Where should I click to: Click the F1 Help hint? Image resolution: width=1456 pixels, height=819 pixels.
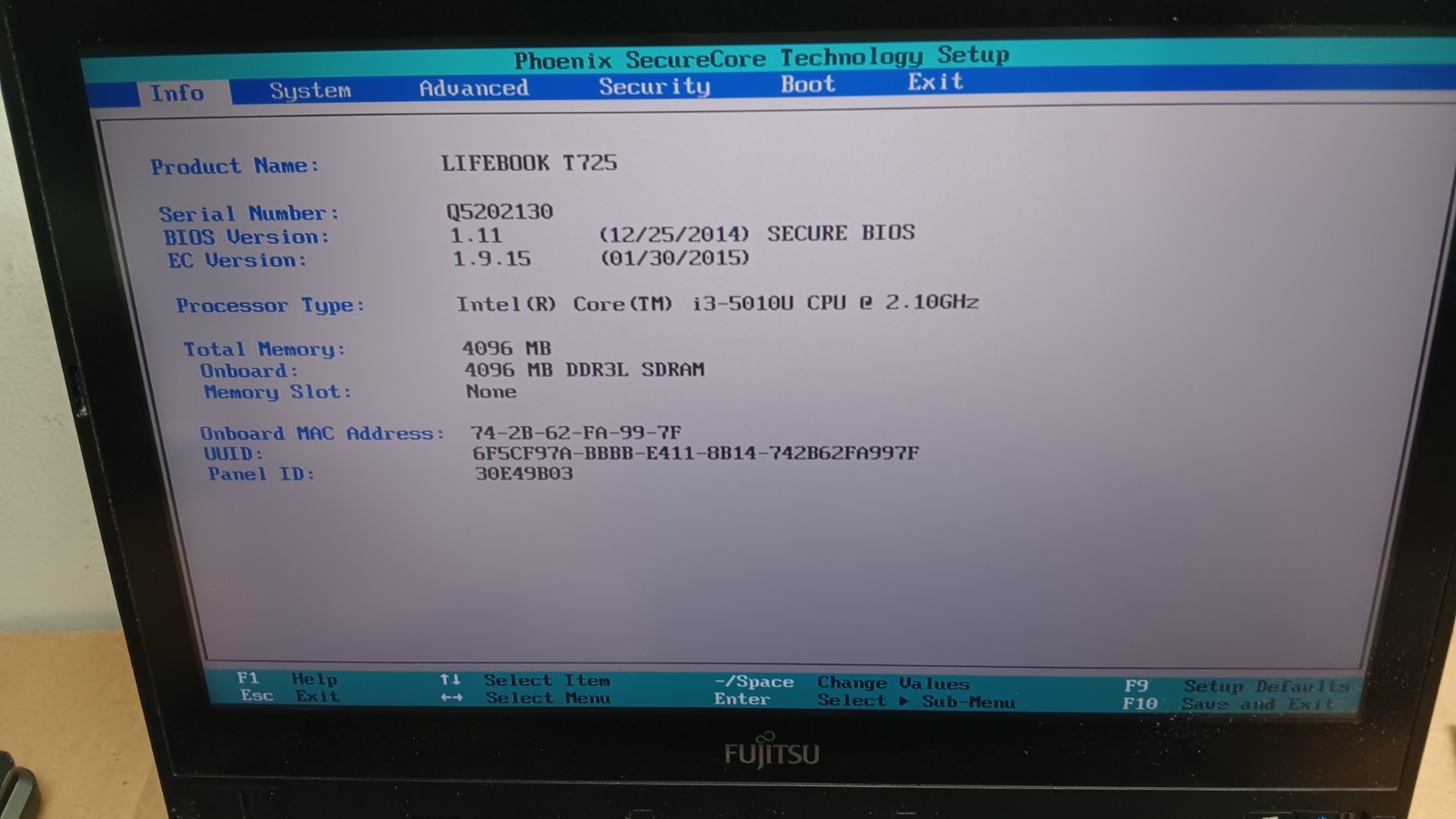288,679
